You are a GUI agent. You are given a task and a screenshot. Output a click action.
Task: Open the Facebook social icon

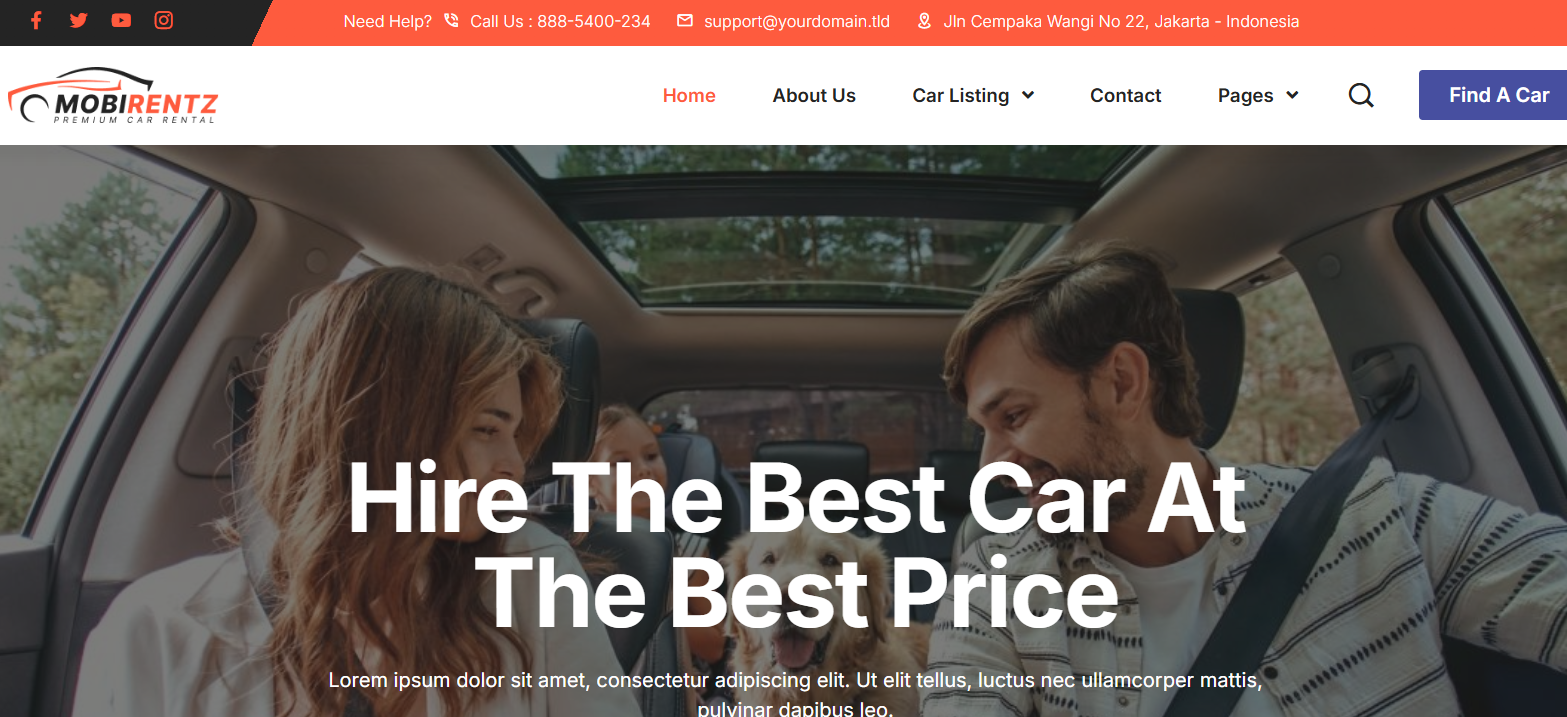pyautogui.click(x=36, y=20)
